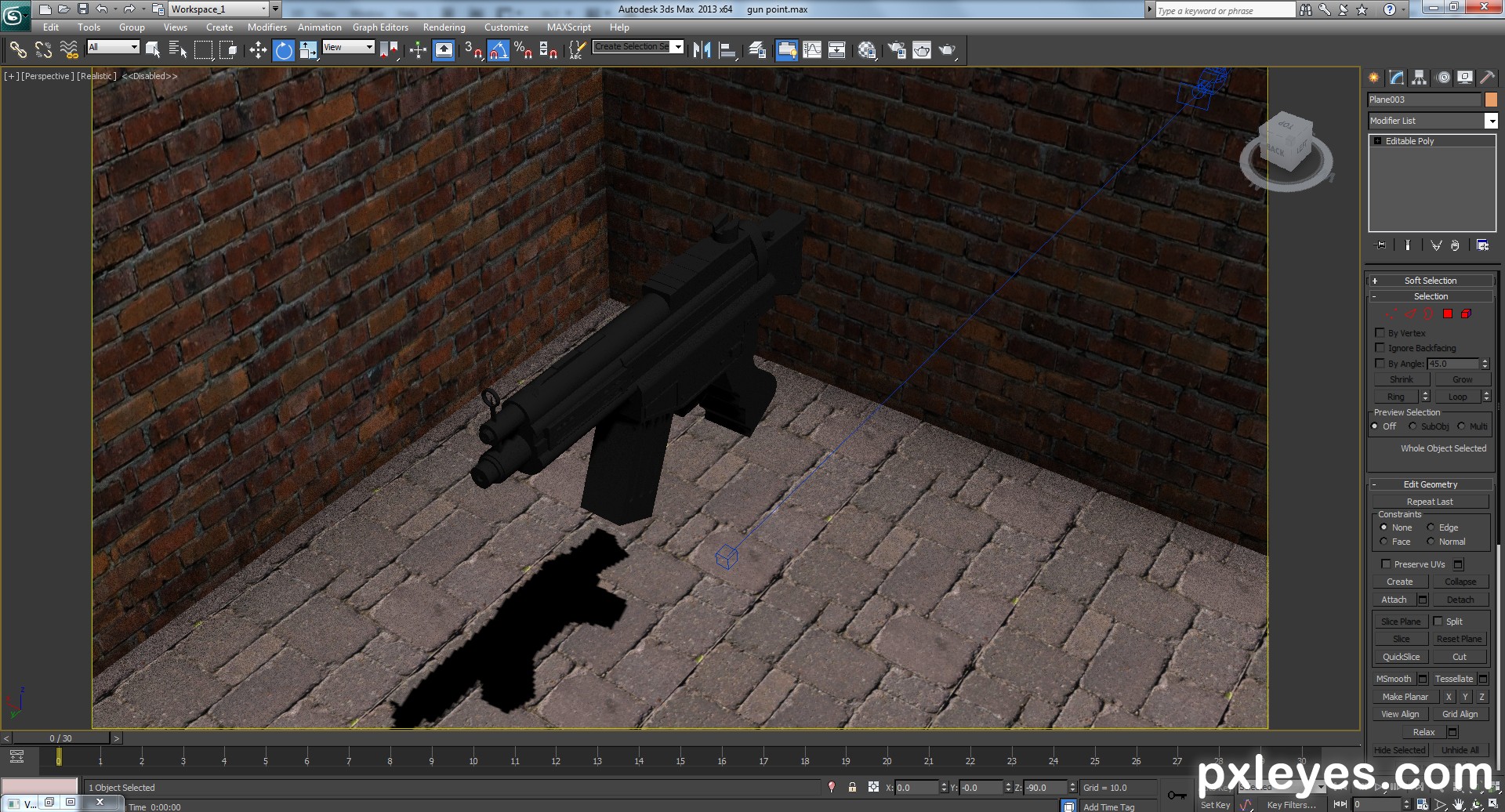Select Face constraint radio button
Image resolution: width=1505 pixels, height=812 pixels.
click(1384, 542)
